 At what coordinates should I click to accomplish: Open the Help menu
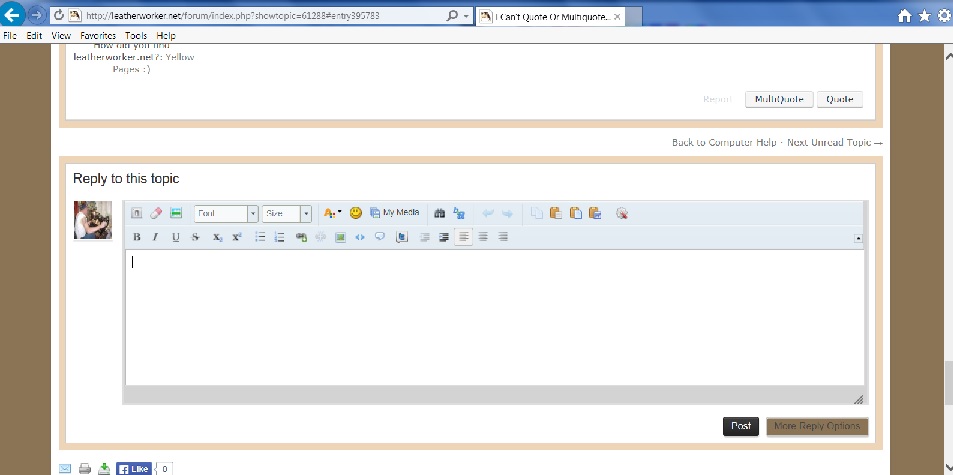166,36
